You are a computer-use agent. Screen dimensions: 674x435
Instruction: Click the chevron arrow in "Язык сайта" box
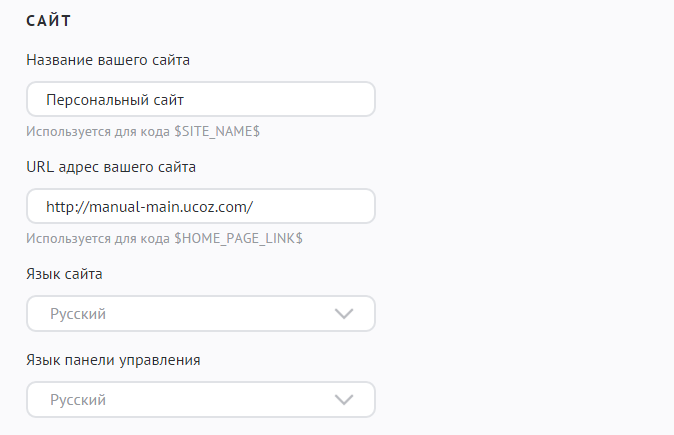pyautogui.click(x=344, y=314)
